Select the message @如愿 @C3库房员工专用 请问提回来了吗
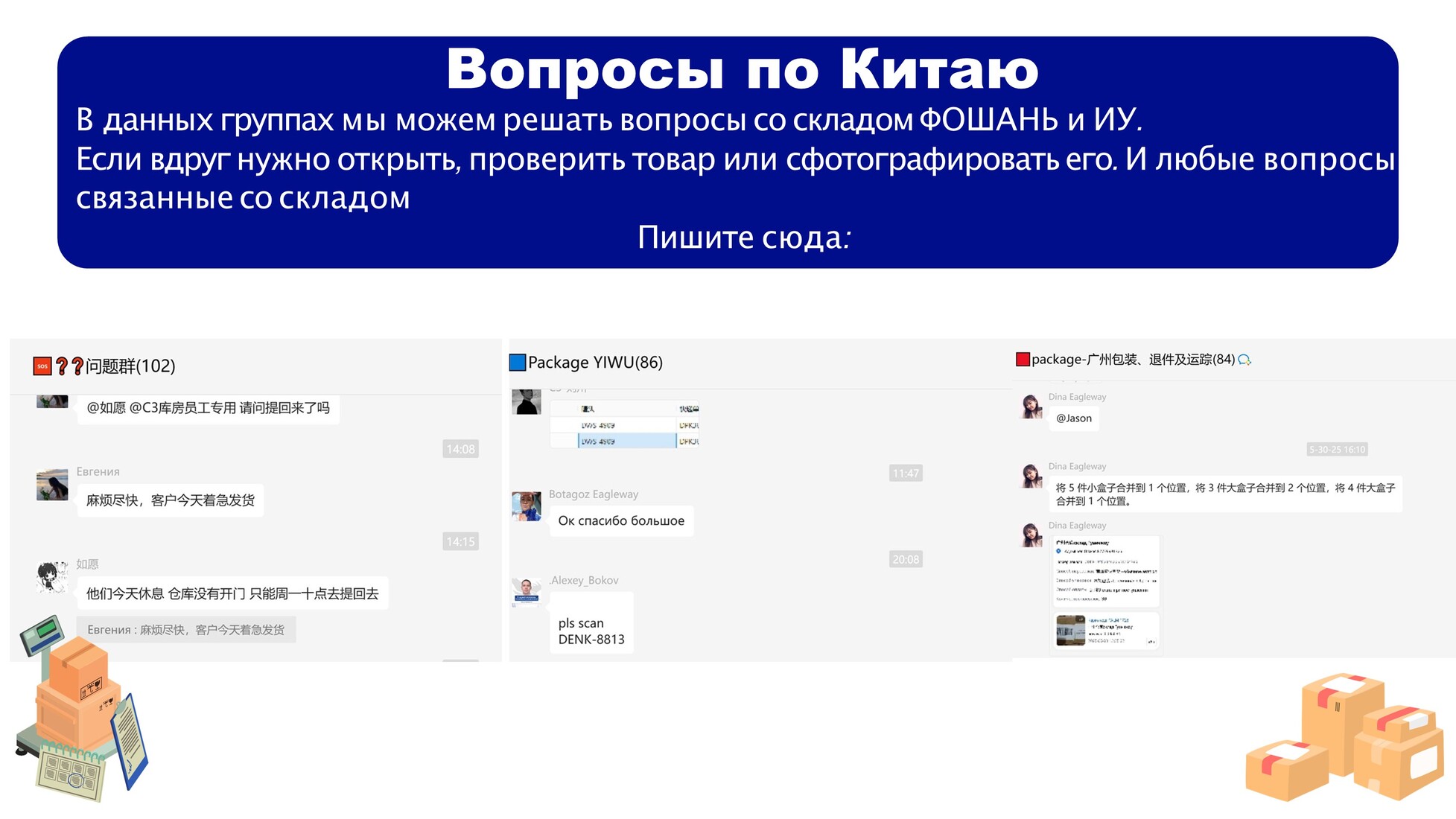The width and height of the screenshot is (1456, 819). tap(208, 408)
